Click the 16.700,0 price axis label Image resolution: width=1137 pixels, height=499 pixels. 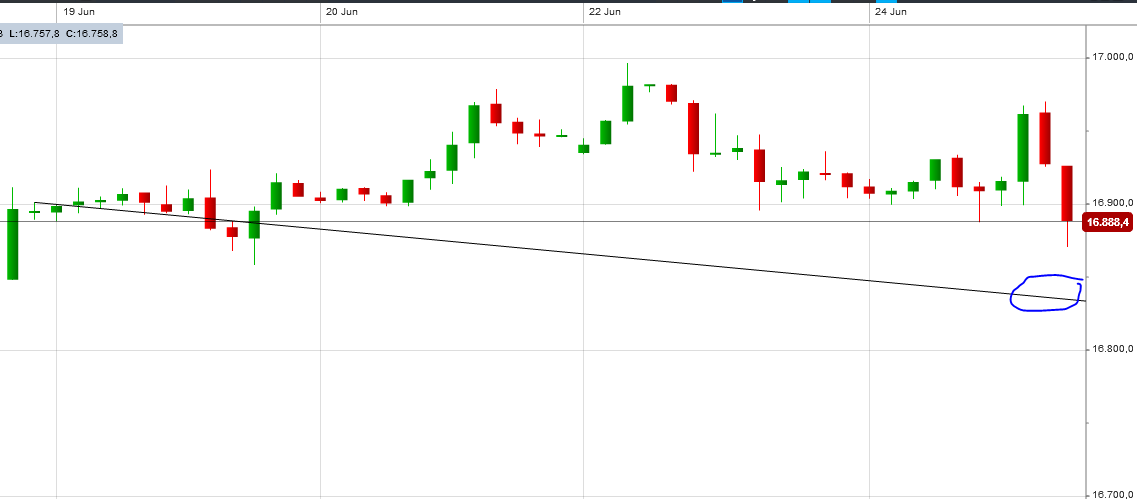tap(1111, 495)
